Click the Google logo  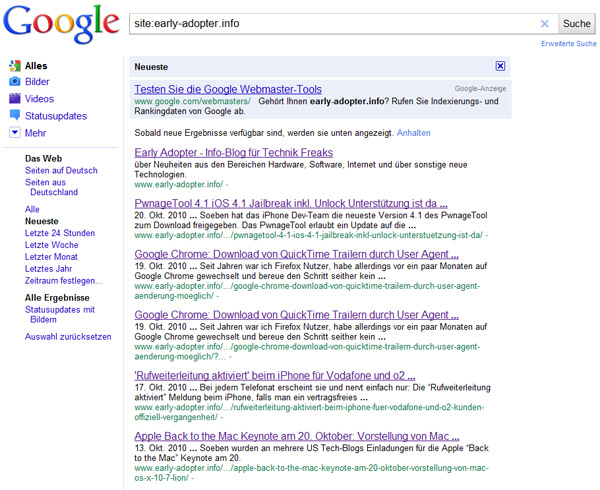pyautogui.click(x=61, y=24)
